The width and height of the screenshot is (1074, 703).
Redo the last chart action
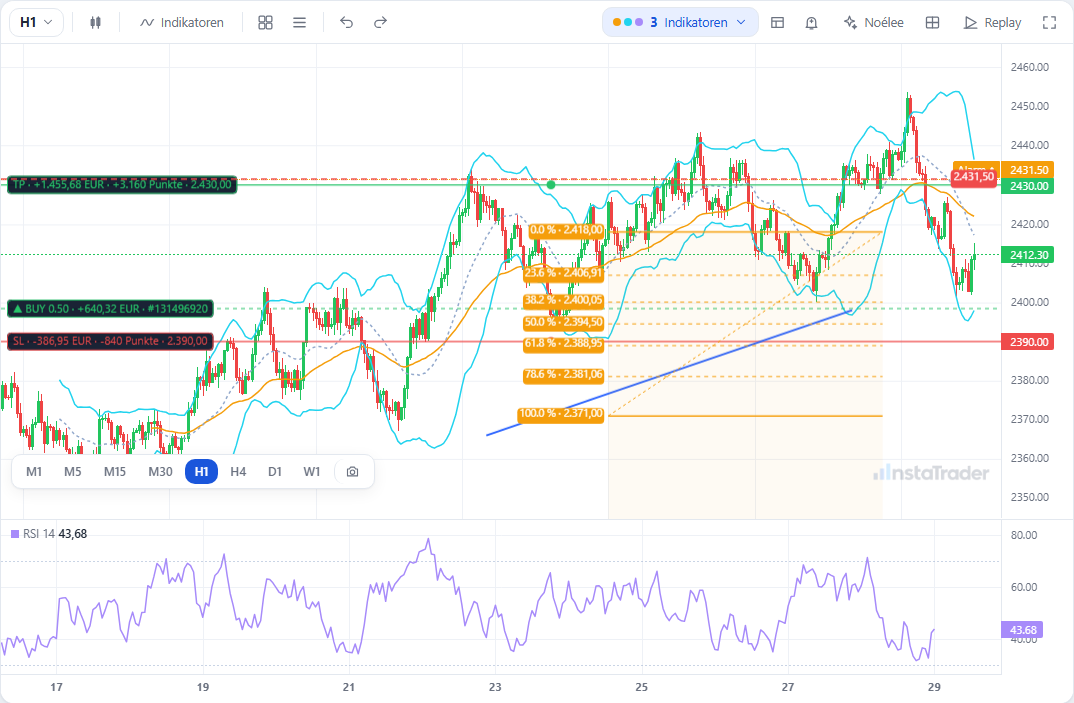pyautogui.click(x=380, y=23)
